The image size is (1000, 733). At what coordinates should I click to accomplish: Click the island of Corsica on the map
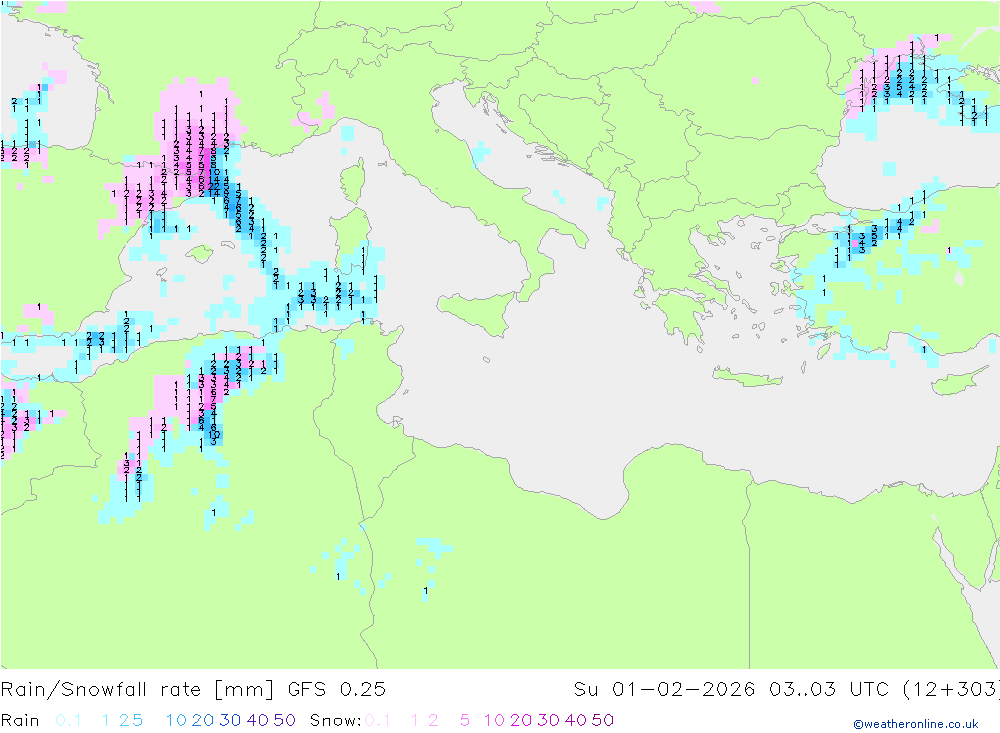(353, 179)
